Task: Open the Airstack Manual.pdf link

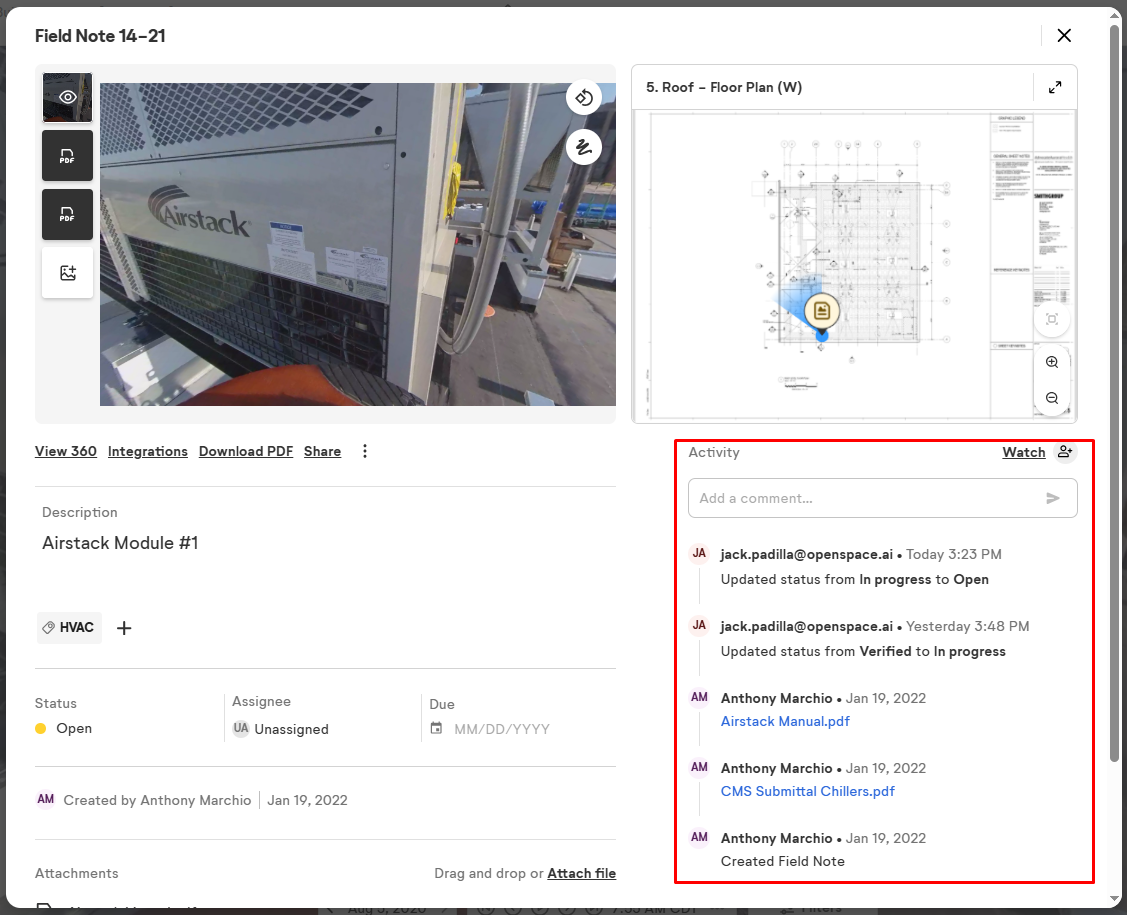Action: coord(785,721)
